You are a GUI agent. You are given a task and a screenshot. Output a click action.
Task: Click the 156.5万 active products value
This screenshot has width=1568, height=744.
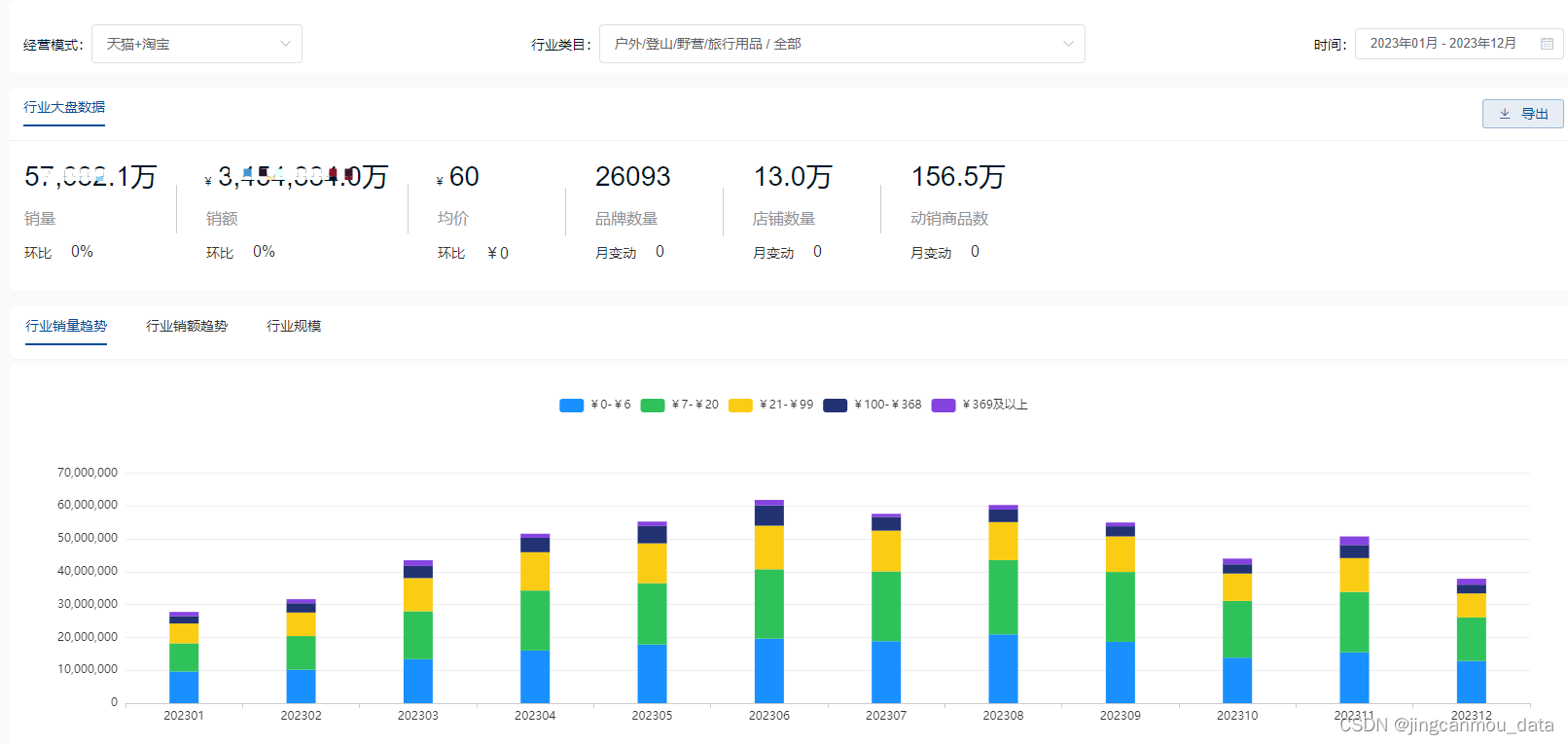[958, 177]
